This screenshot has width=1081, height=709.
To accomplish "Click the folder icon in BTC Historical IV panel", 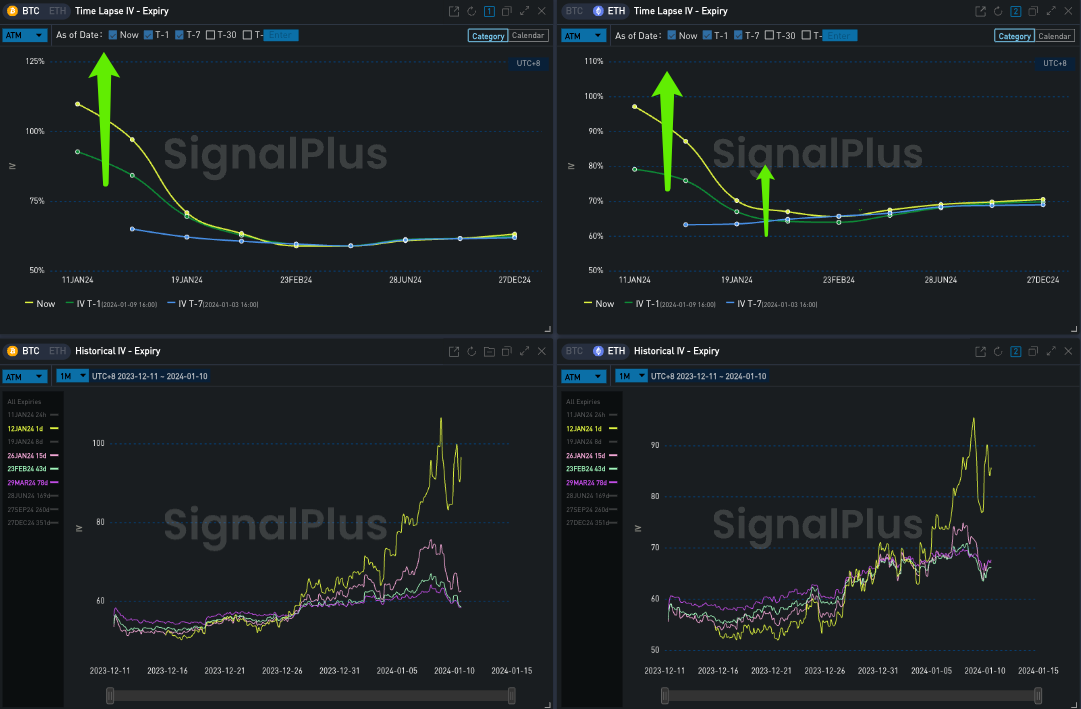I will tap(489, 351).
